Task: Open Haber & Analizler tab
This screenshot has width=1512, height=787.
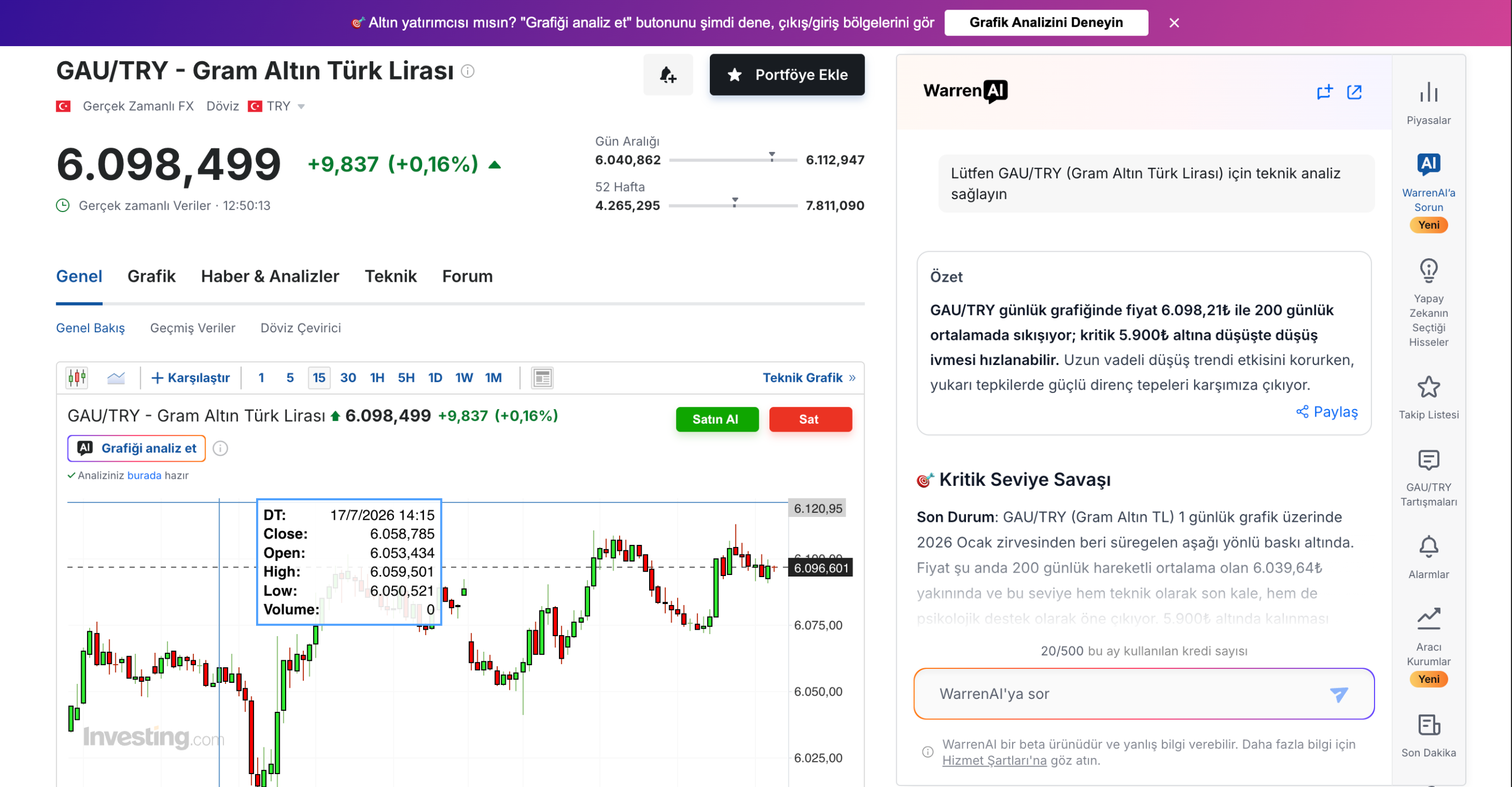Action: pyautogui.click(x=270, y=276)
